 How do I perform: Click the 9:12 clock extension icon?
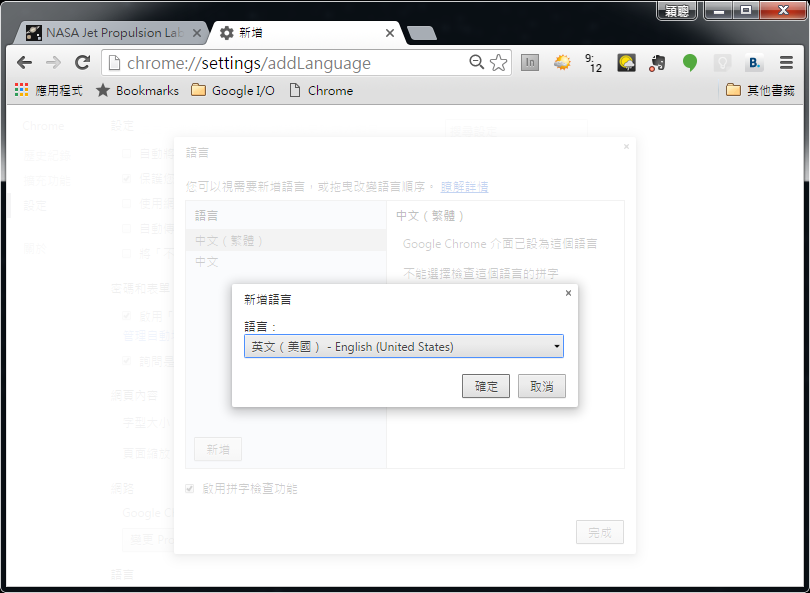[594, 63]
